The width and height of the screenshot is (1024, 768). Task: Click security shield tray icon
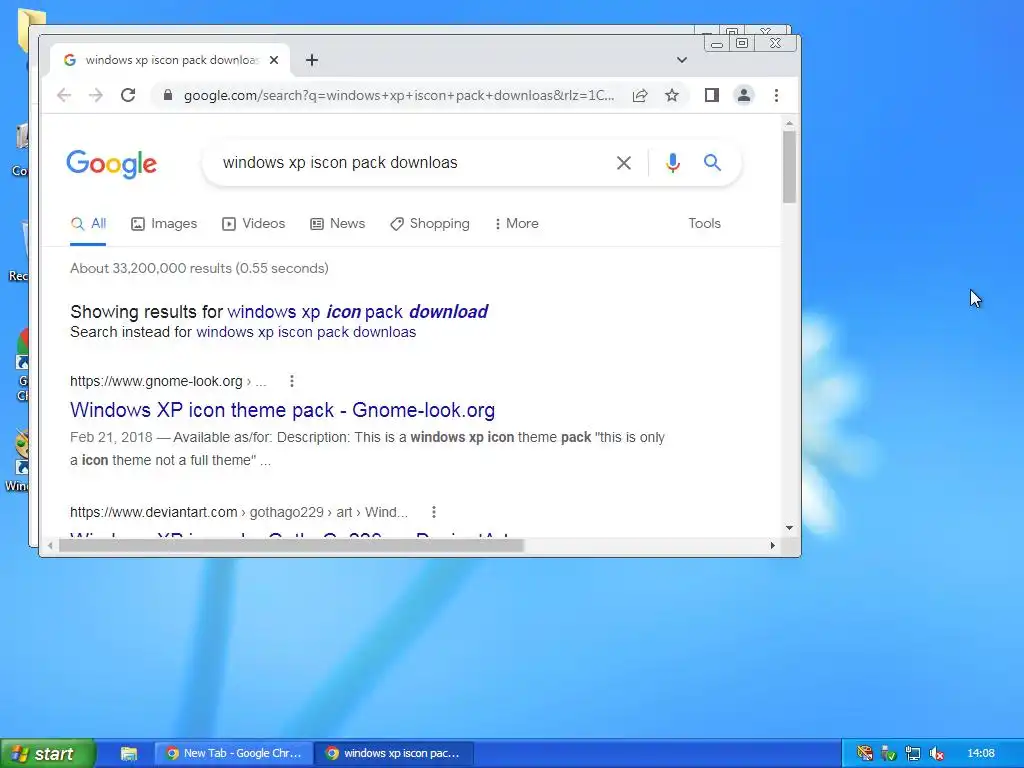coord(888,754)
